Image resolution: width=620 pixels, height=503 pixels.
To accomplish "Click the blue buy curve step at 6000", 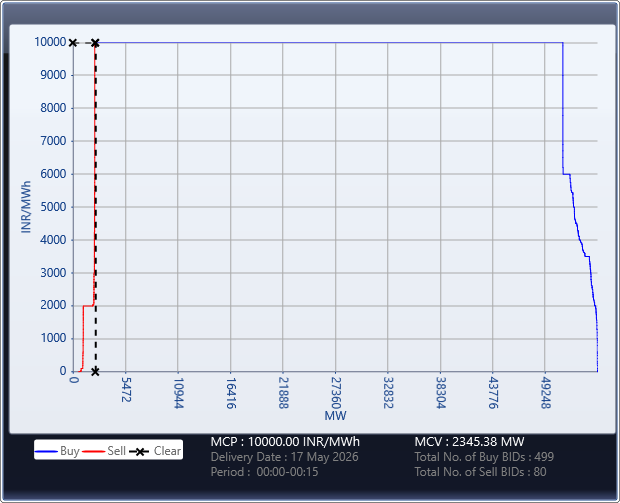I will click(x=566, y=174).
